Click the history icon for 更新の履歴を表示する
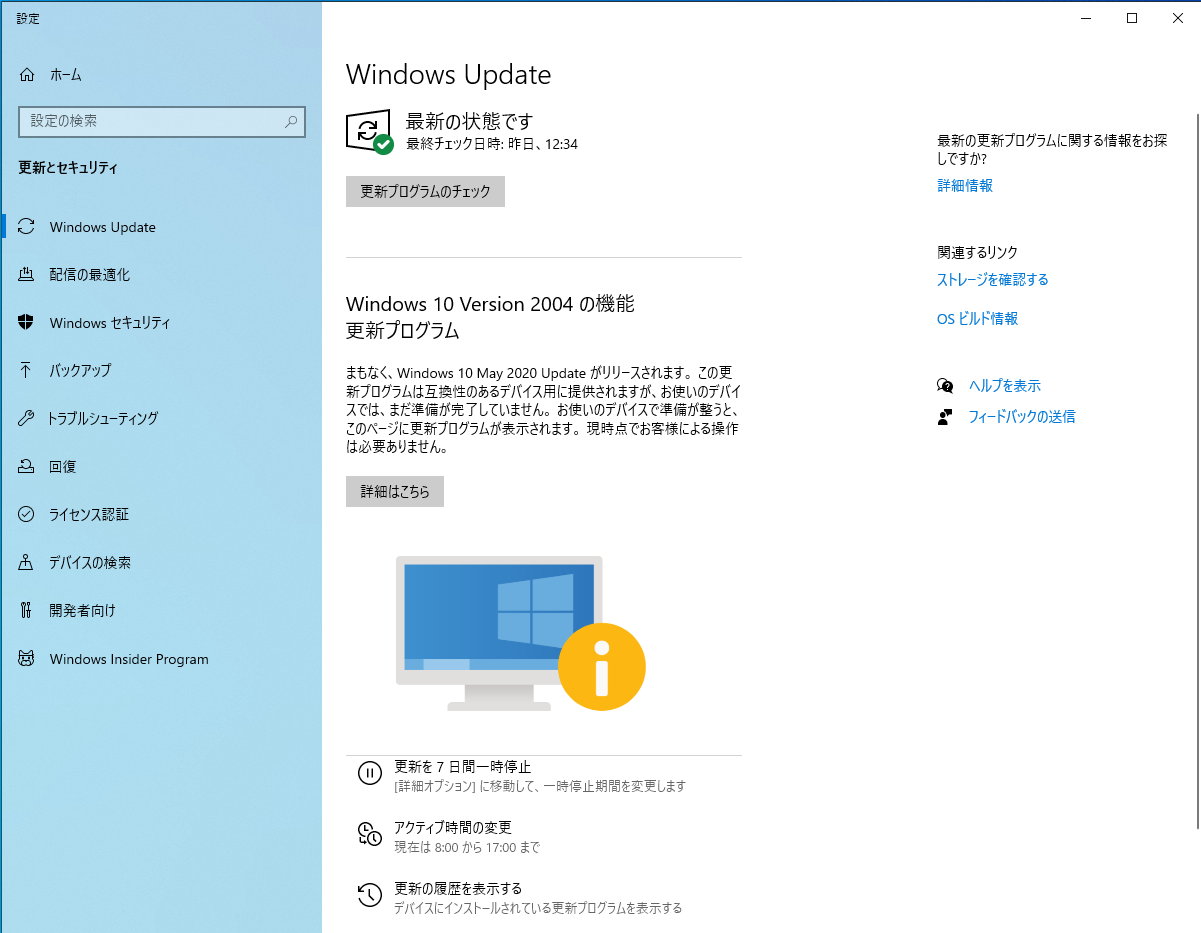This screenshot has height=933, width=1201. coord(369,894)
